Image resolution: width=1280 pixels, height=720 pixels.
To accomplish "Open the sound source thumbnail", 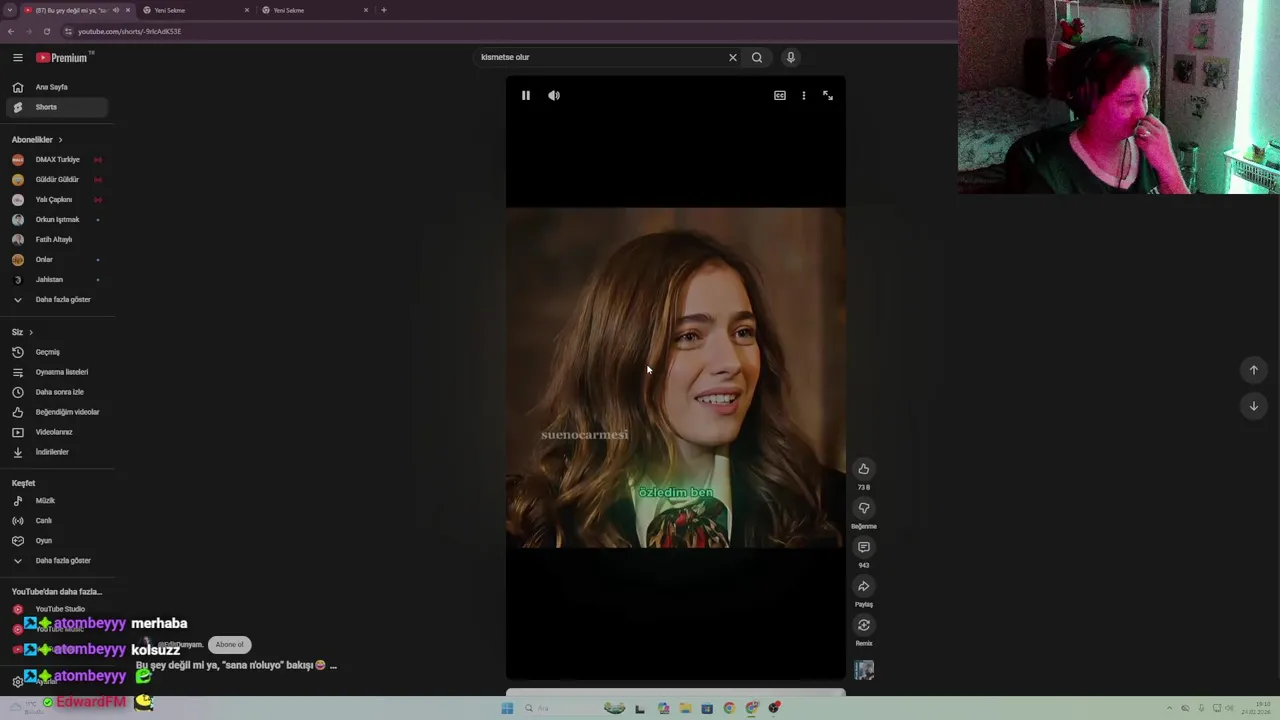I will click(x=864, y=670).
